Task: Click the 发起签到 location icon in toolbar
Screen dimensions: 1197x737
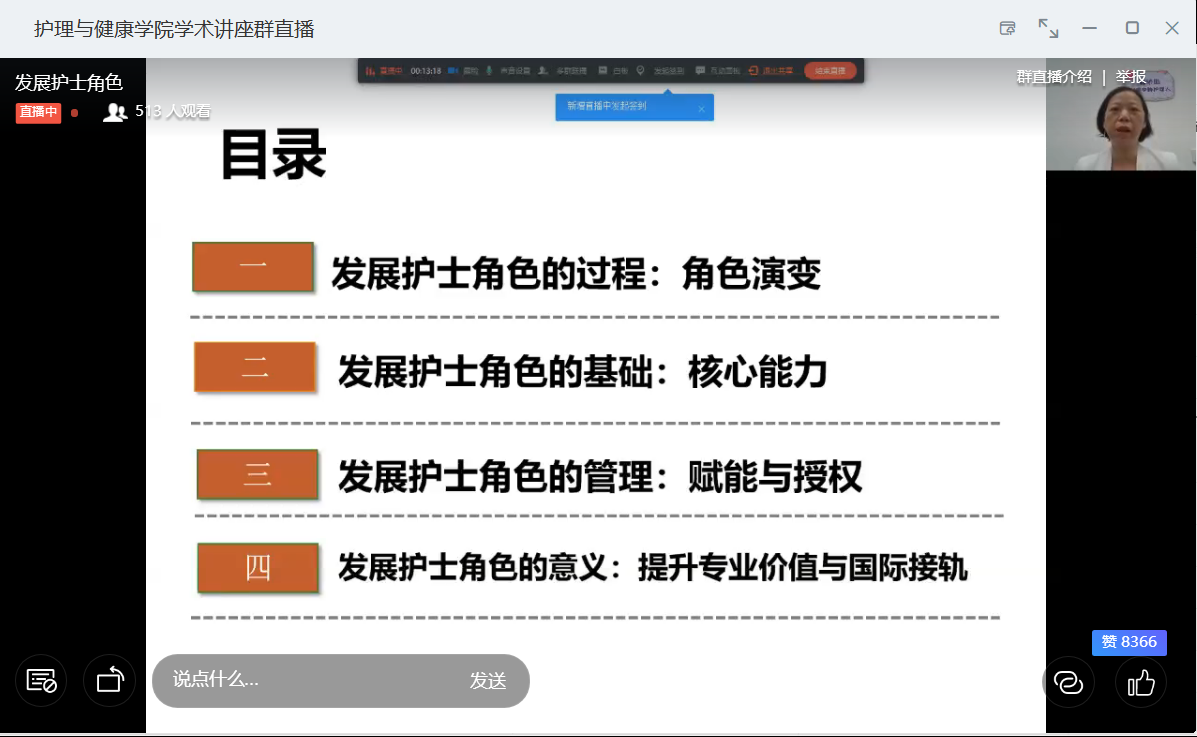Action: pyautogui.click(x=641, y=71)
